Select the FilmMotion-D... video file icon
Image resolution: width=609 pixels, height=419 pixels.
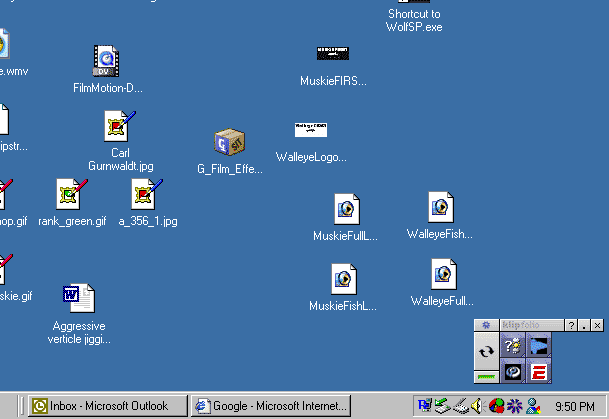(x=105, y=62)
